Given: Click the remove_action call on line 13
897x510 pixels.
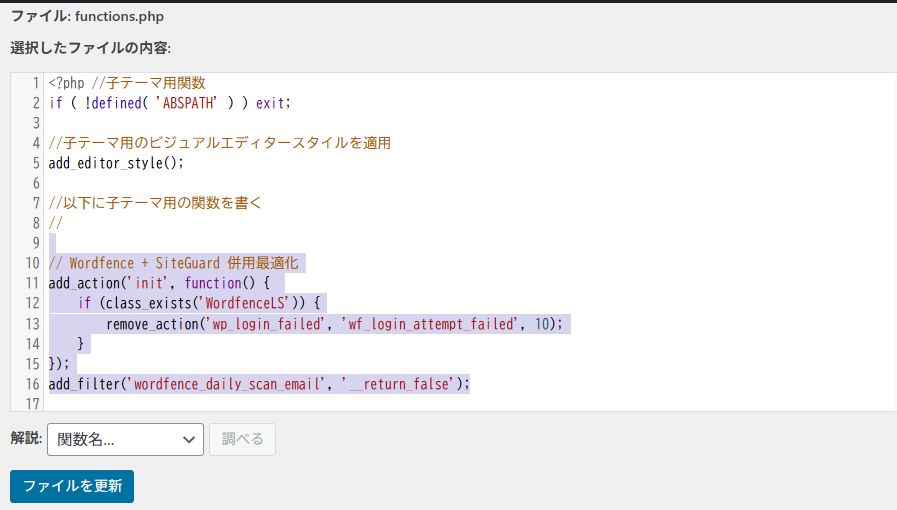Looking at the screenshot, I should [x=152, y=323].
